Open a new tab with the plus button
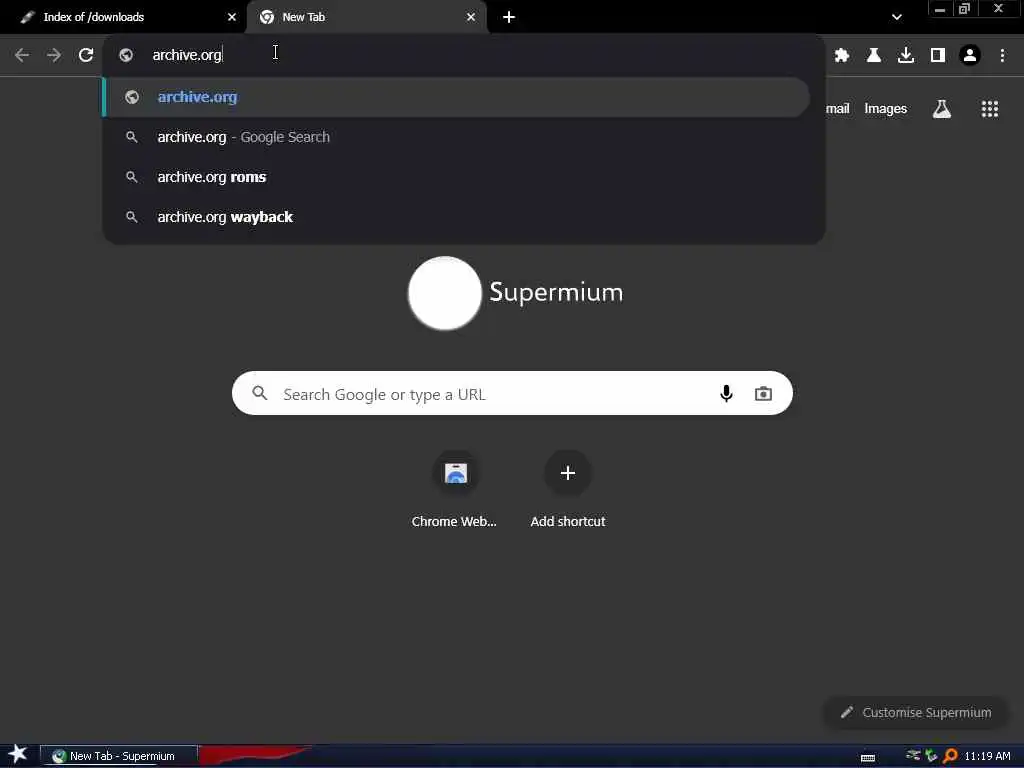1024x768 pixels. click(x=509, y=17)
